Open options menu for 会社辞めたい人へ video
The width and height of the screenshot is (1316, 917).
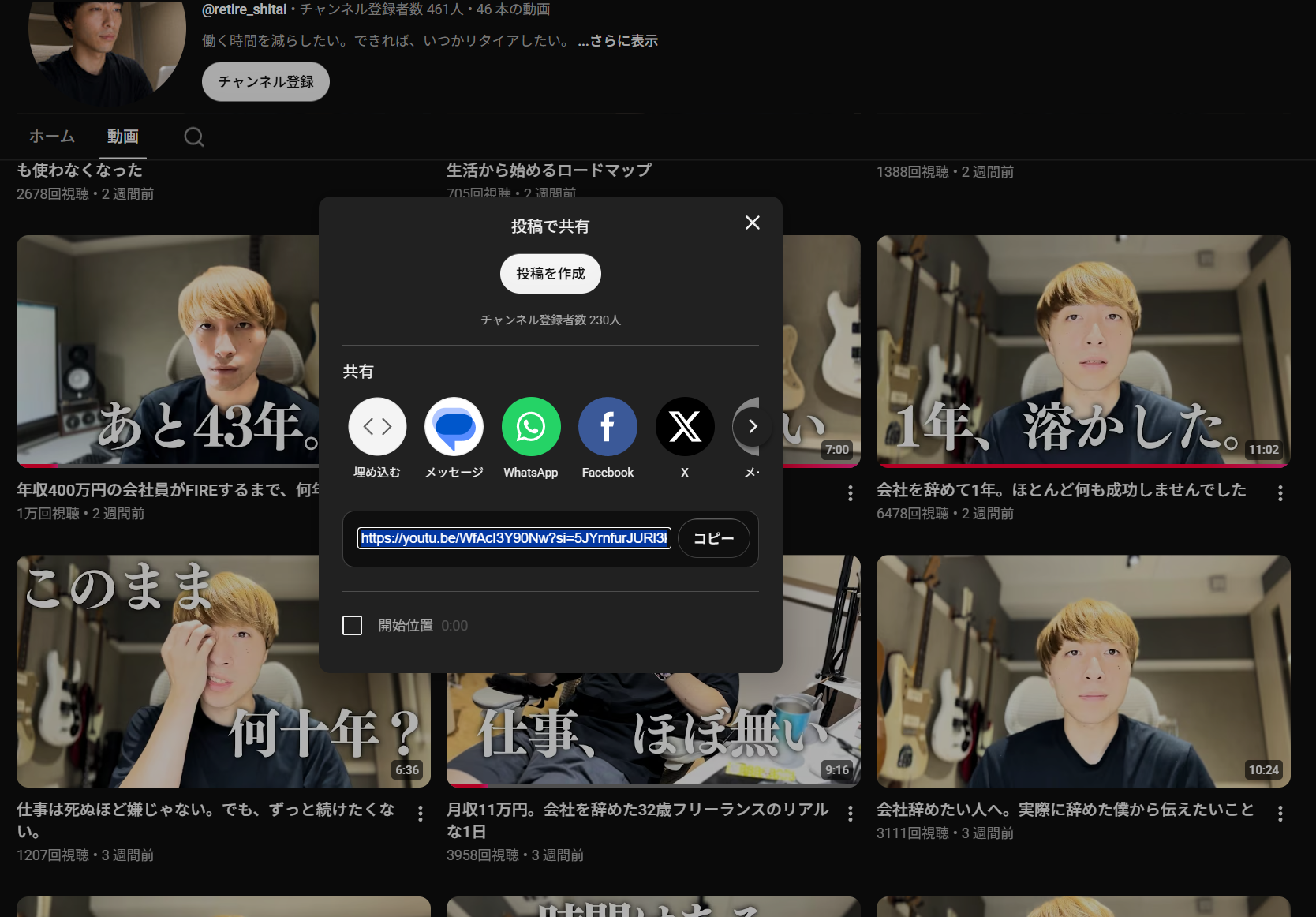[1280, 814]
